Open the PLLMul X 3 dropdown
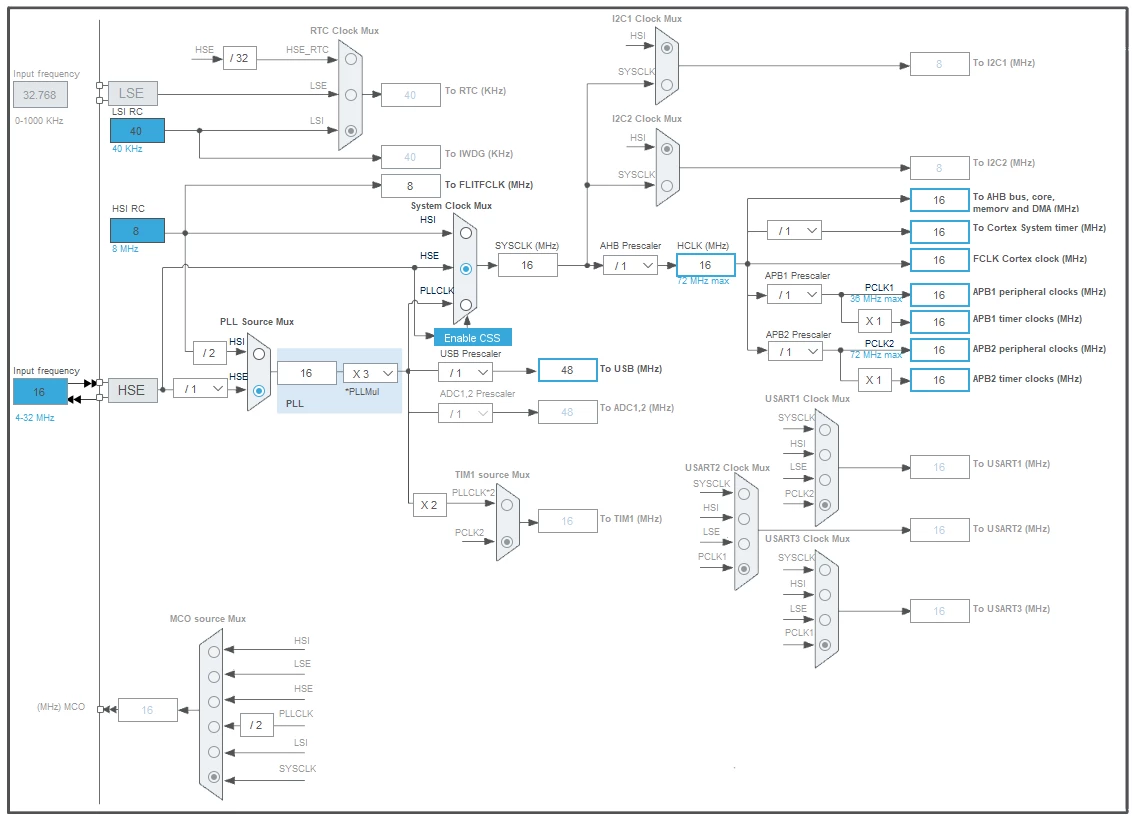The image size is (1132, 817). coord(370,373)
